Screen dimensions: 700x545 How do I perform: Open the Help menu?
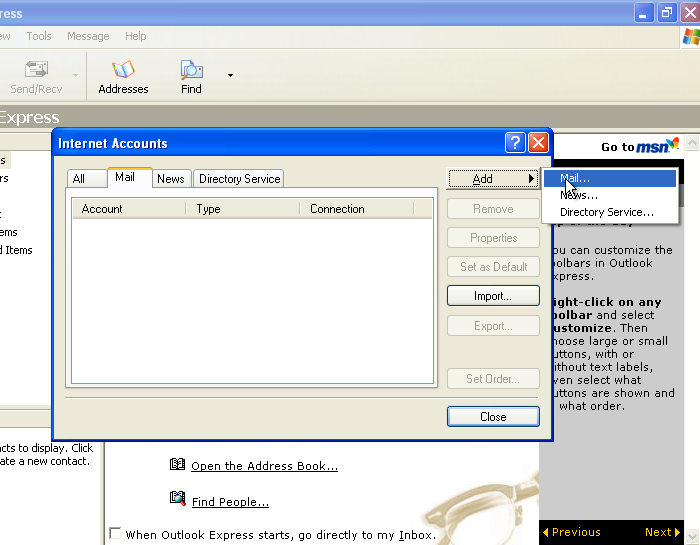(135, 36)
